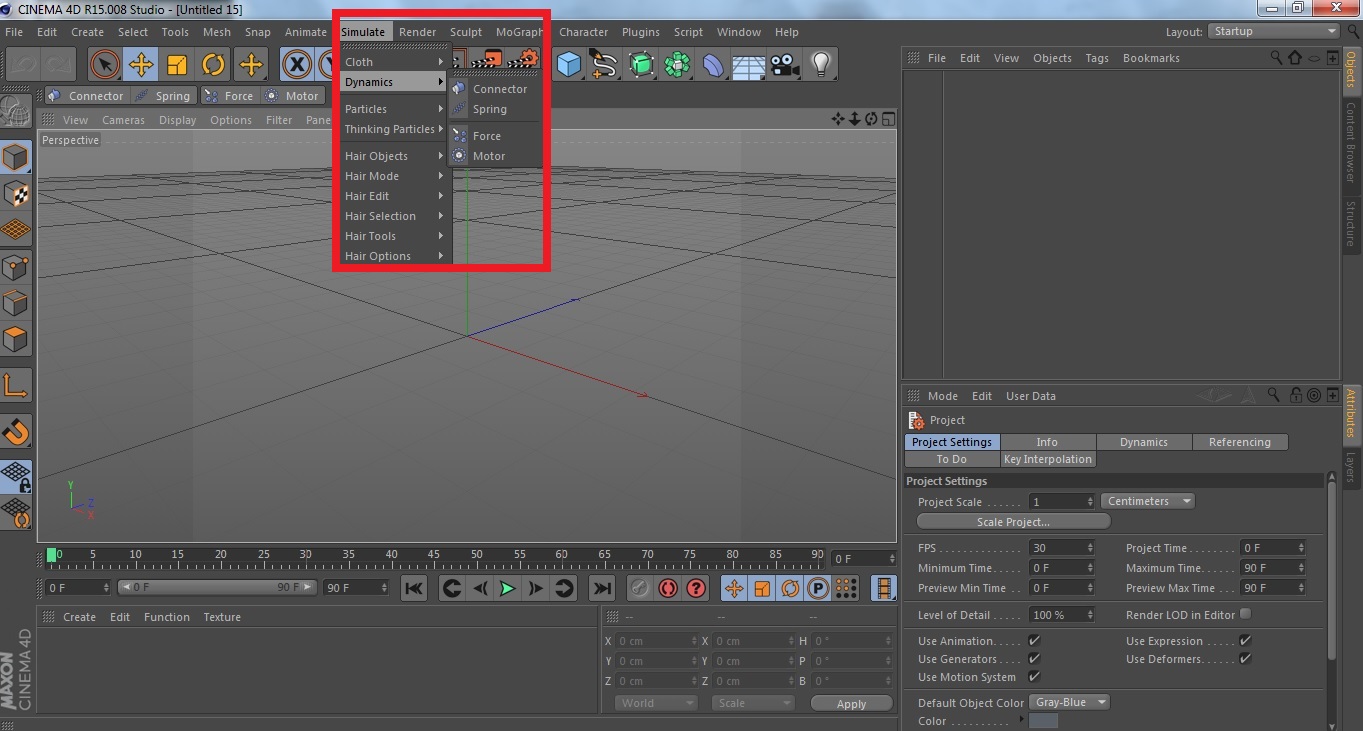Open the Key Interpolation tab
Viewport: 1363px width, 731px height.
[x=1048, y=459]
